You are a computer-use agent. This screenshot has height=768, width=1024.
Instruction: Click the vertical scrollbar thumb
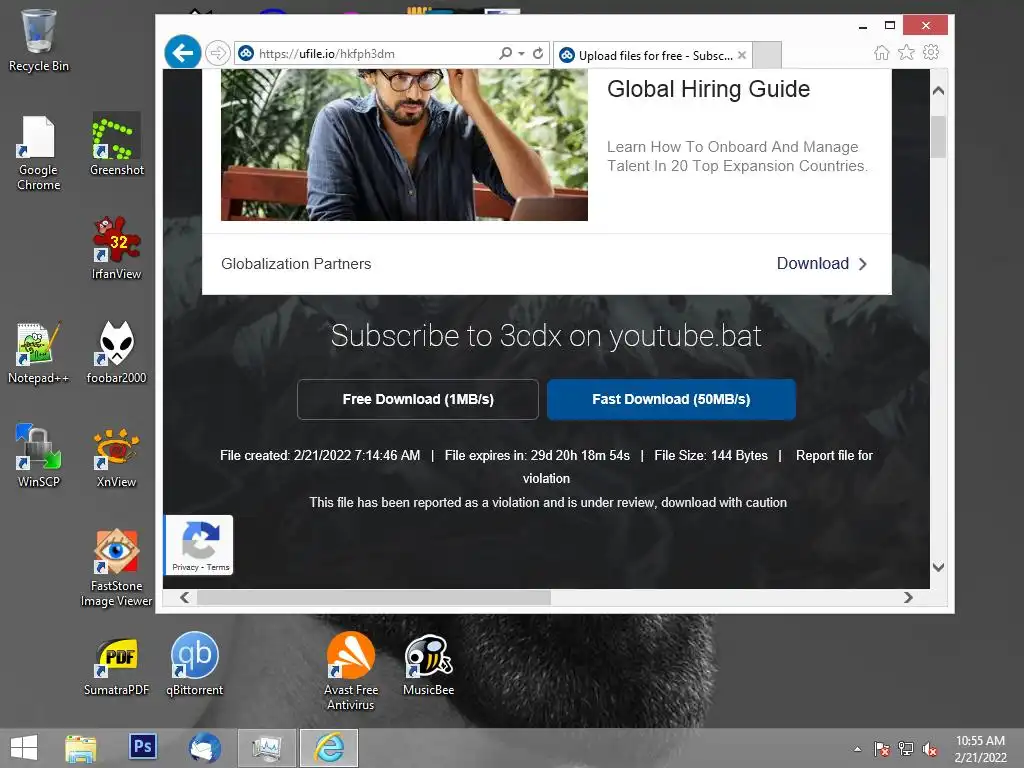(938, 136)
